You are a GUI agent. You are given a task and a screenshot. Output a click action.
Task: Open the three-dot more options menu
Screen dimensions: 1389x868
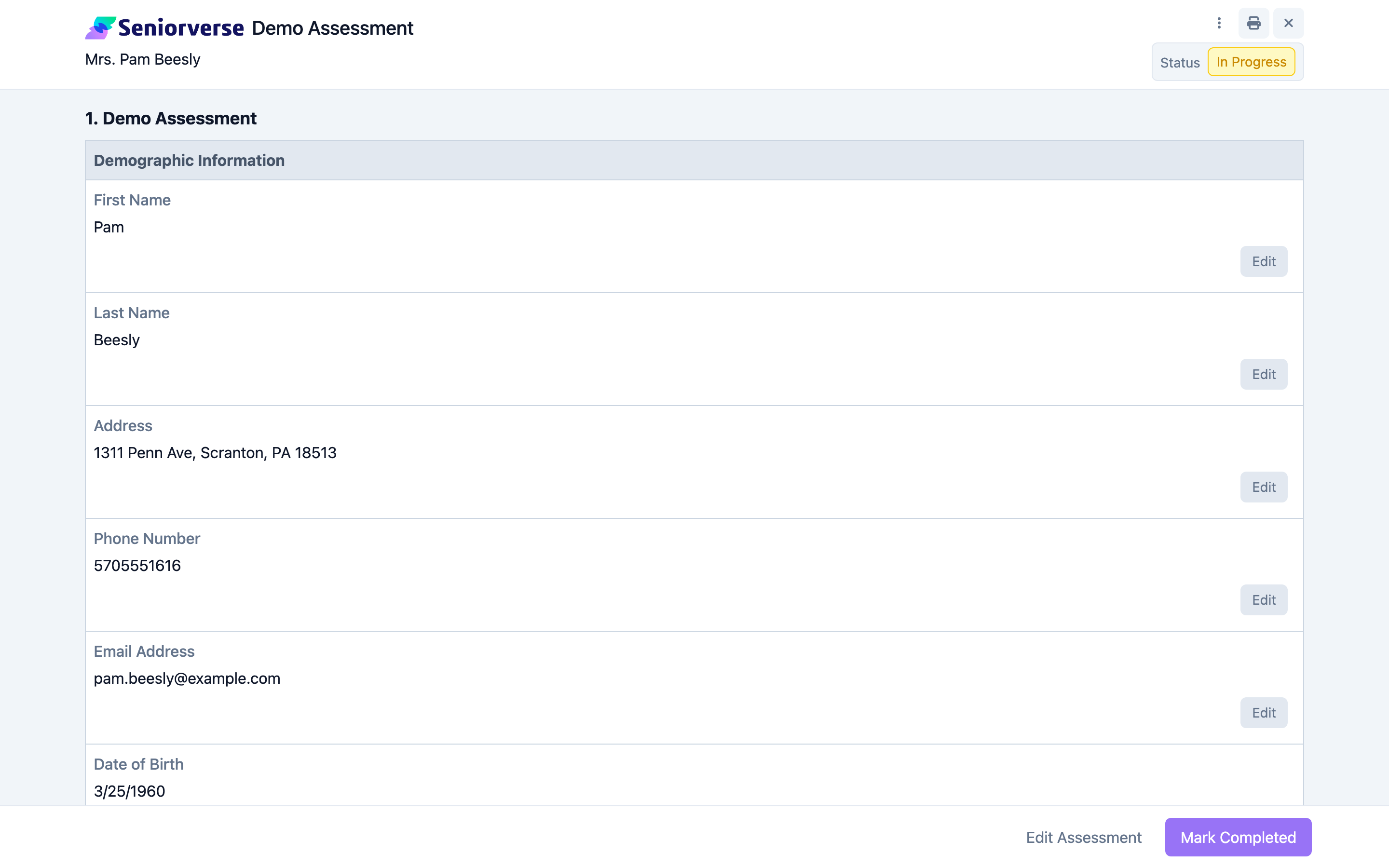pos(1219,23)
